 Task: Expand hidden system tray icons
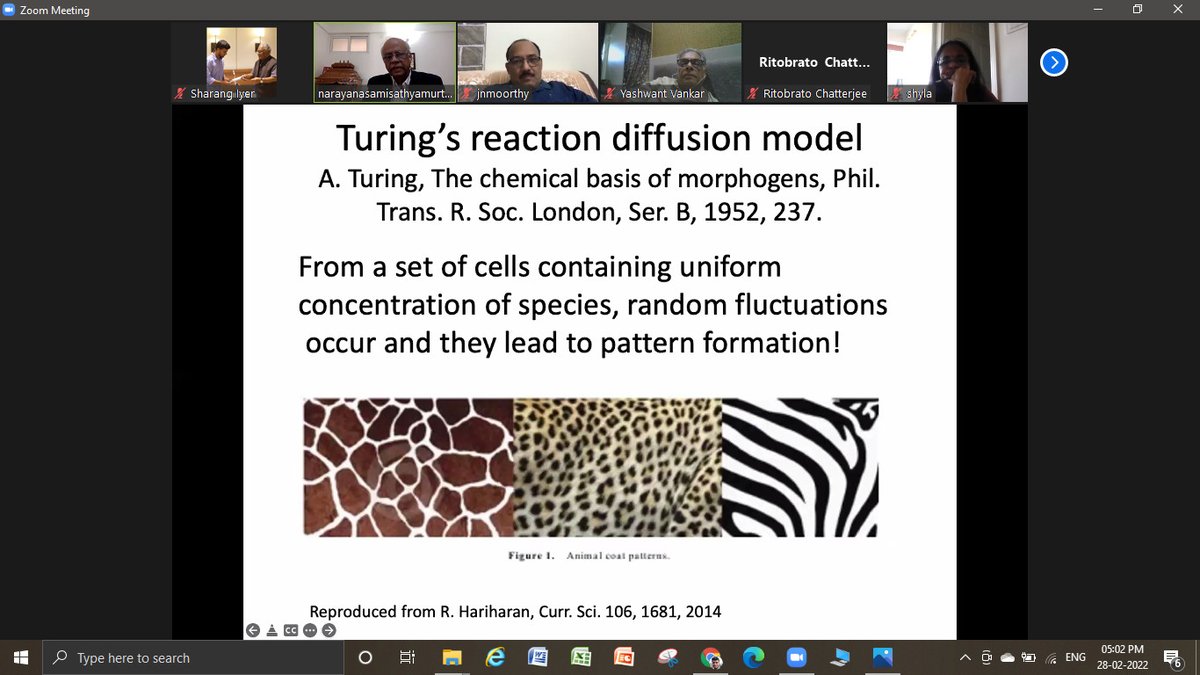964,657
